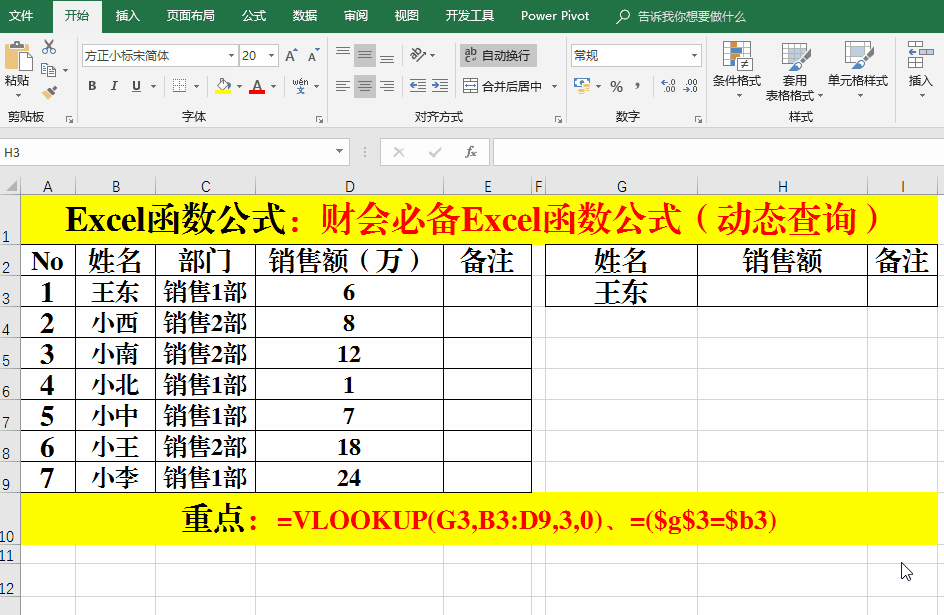Image resolution: width=944 pixels, height=615 pixels.
Task: Click the Copy icon
Action: tap(49, 70)
